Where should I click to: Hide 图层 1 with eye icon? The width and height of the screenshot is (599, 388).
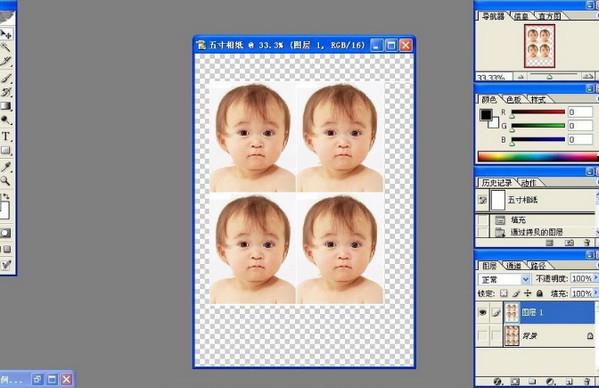483,313
